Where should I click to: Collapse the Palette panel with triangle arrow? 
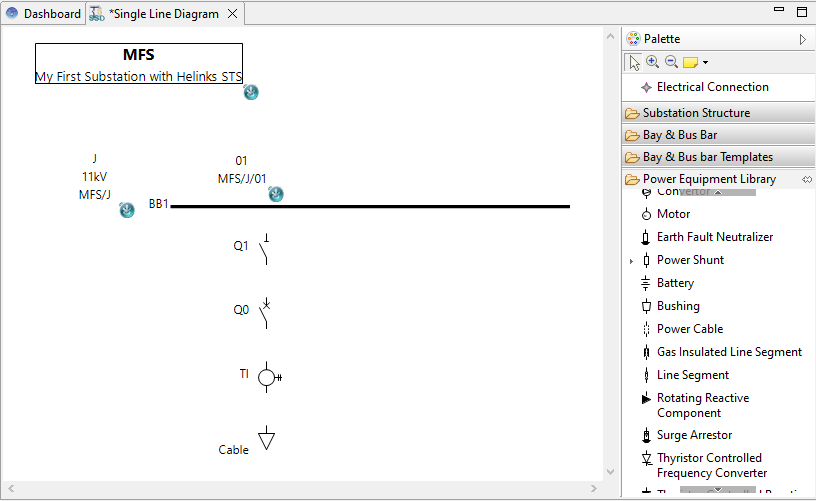(802, 39)
